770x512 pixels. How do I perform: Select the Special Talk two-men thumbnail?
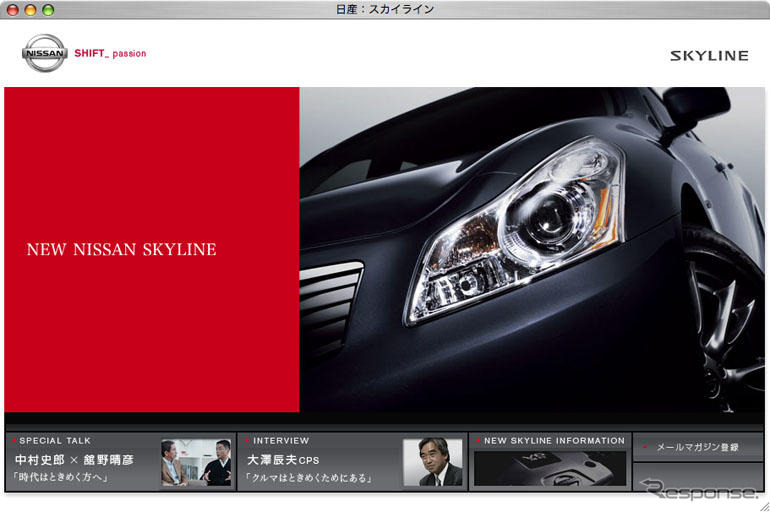(x=196, y=463)
